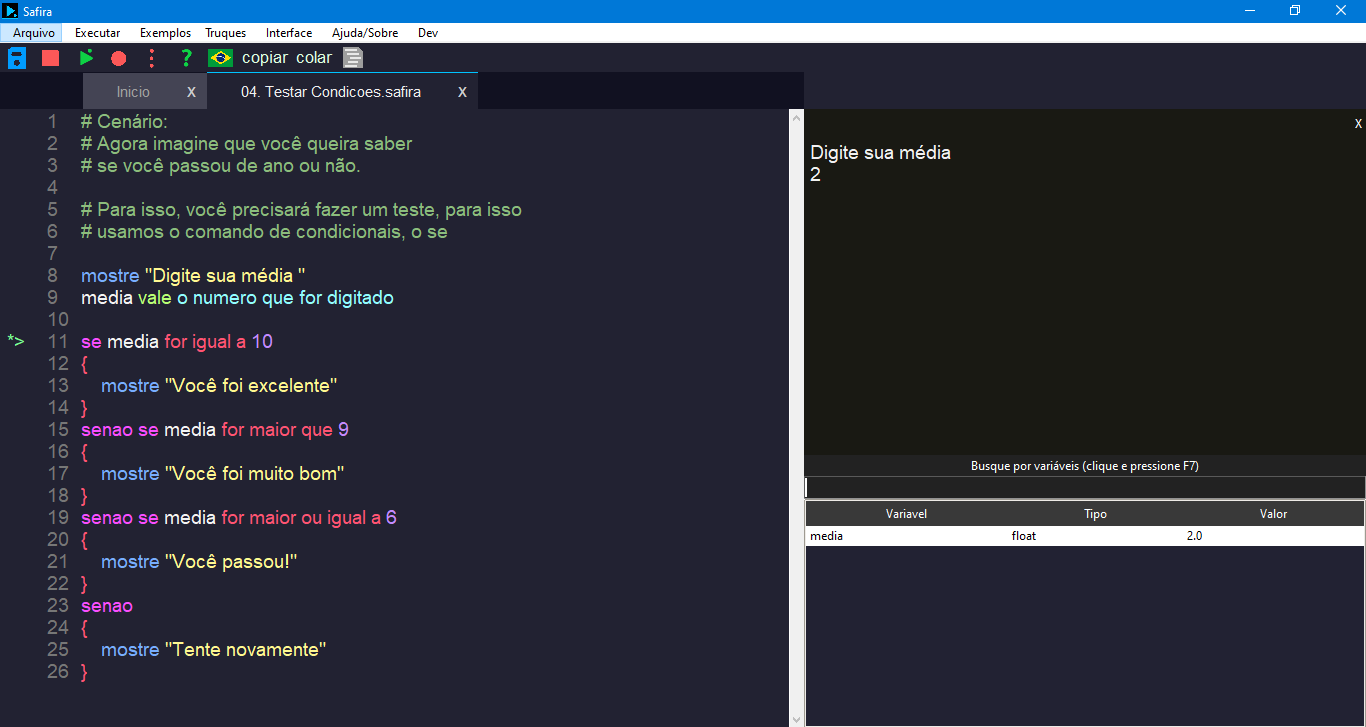Stop execution with the red square icon

tap(50, 58)
